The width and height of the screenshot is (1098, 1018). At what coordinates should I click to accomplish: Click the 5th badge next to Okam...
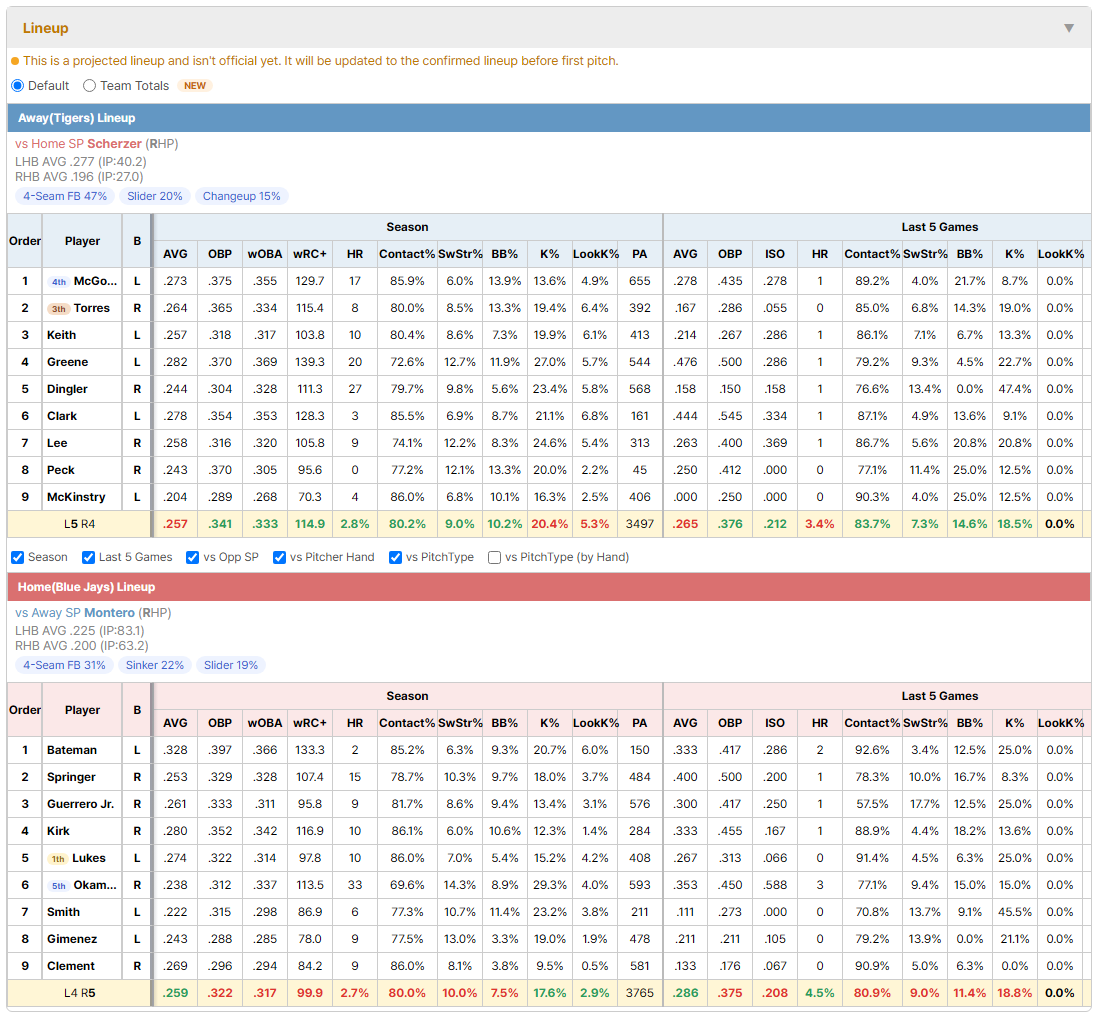point(59,886)
